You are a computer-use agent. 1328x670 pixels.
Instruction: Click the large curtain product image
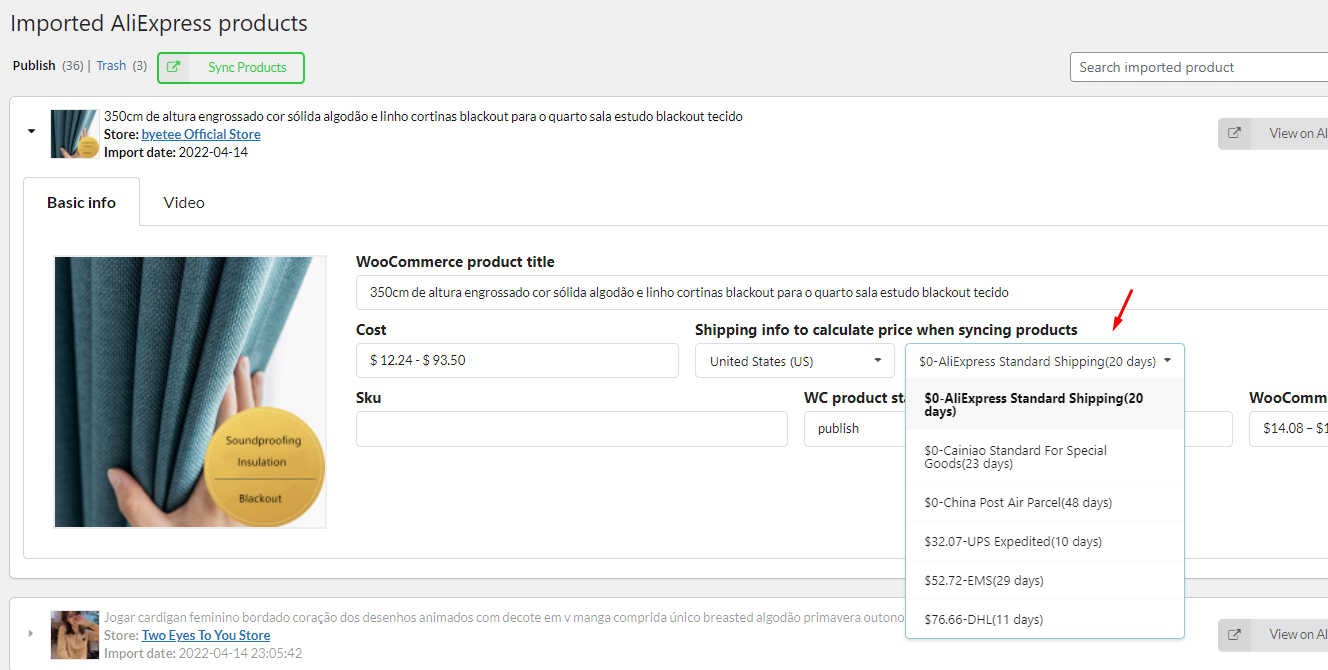tap(190, 392)
